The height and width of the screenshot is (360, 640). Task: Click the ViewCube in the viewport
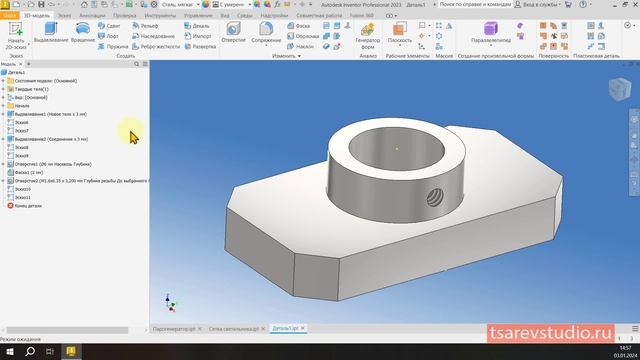[x=620, y=89]
